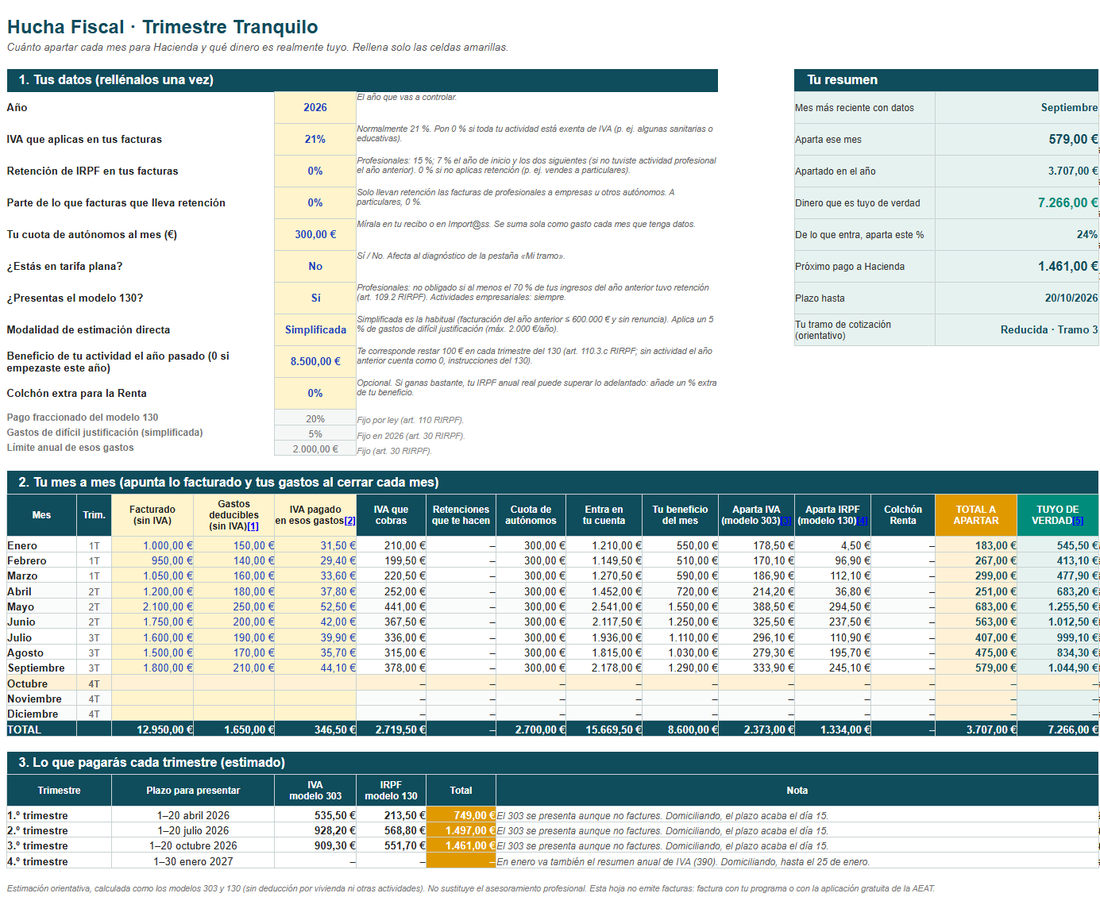This screenshot has width=1100, height=897.
Task: Open footnote [5] in TUYO DE VERDAD header
Action: (1078, 521)
